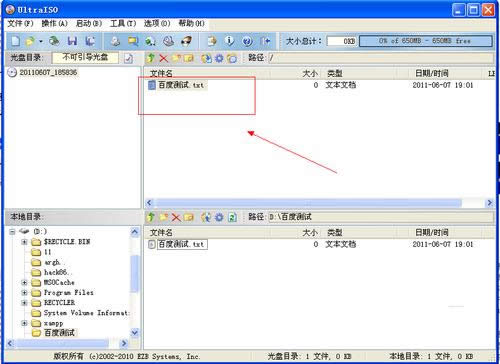
Task: Click the document icon left of the Info icon
Action: click(212, 41)
